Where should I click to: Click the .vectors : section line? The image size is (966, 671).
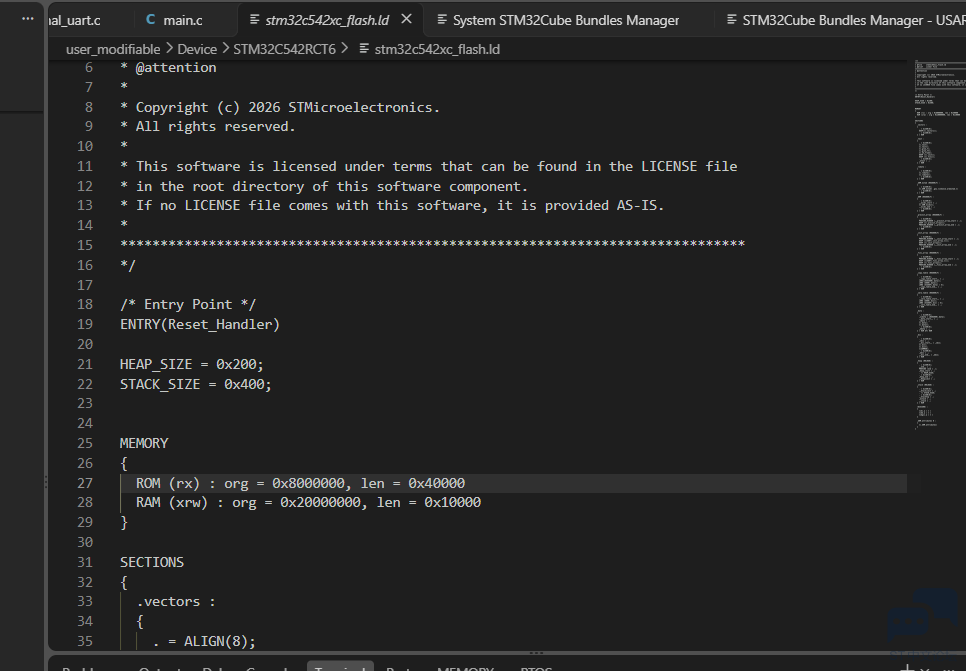pos(176,601)
